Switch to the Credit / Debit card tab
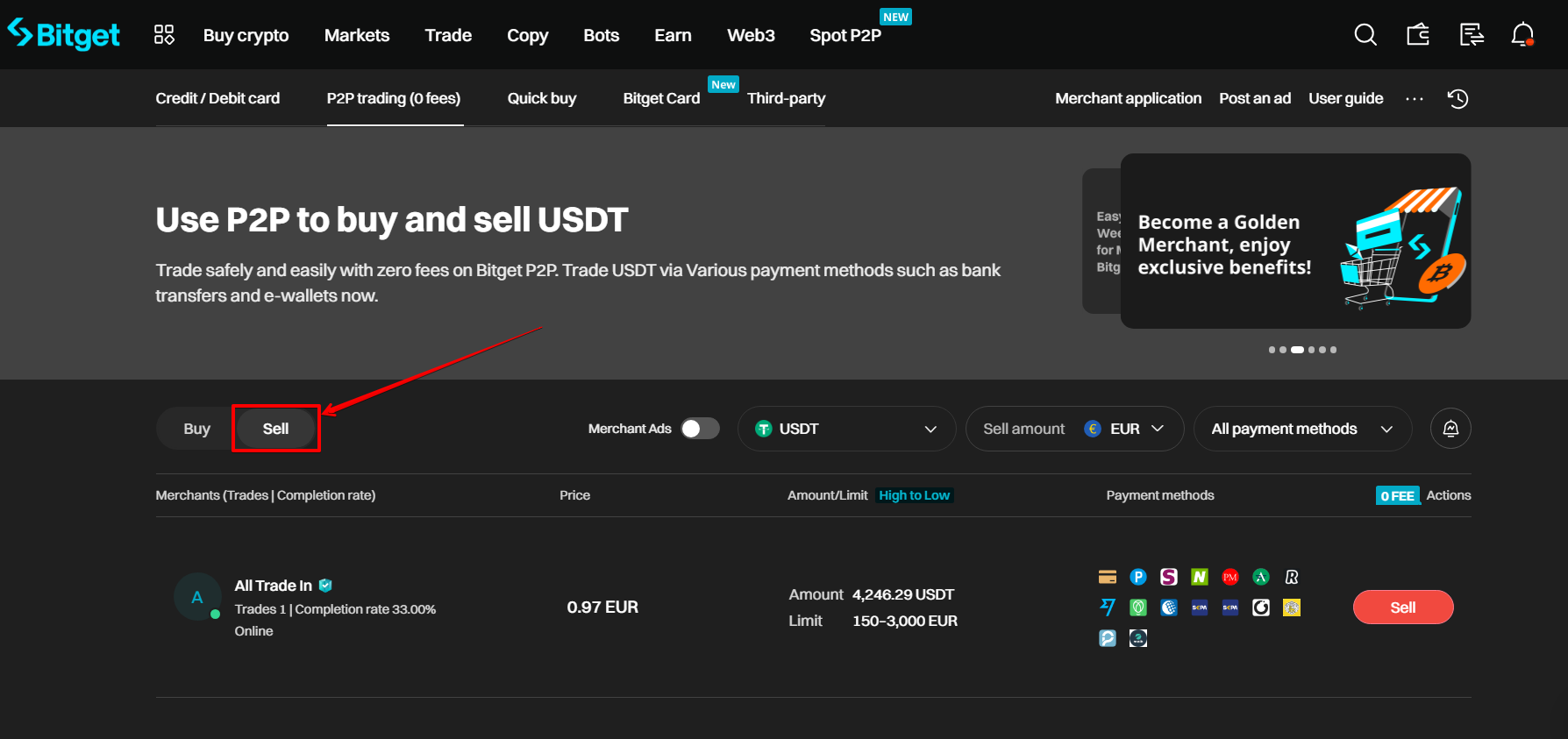The width and height of the screenshot is (1568, 739). pyautogui.click(x=217, y=98)
